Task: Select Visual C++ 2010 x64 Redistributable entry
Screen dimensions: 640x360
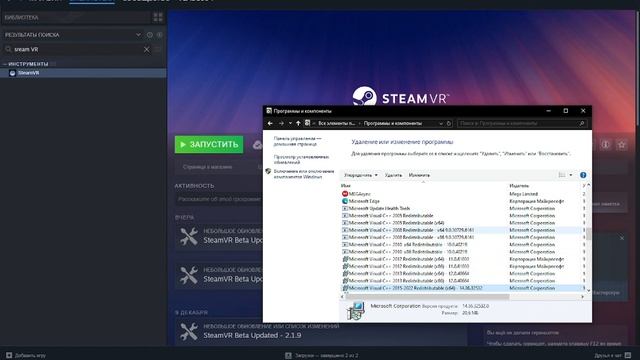Action: pyautogui.click(x=463, y=244)
